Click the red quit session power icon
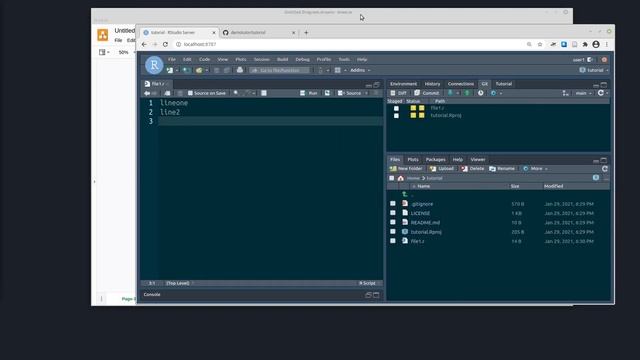Image resolution: width=640 pixels, height=360 pixels. (x=604, y=60)
